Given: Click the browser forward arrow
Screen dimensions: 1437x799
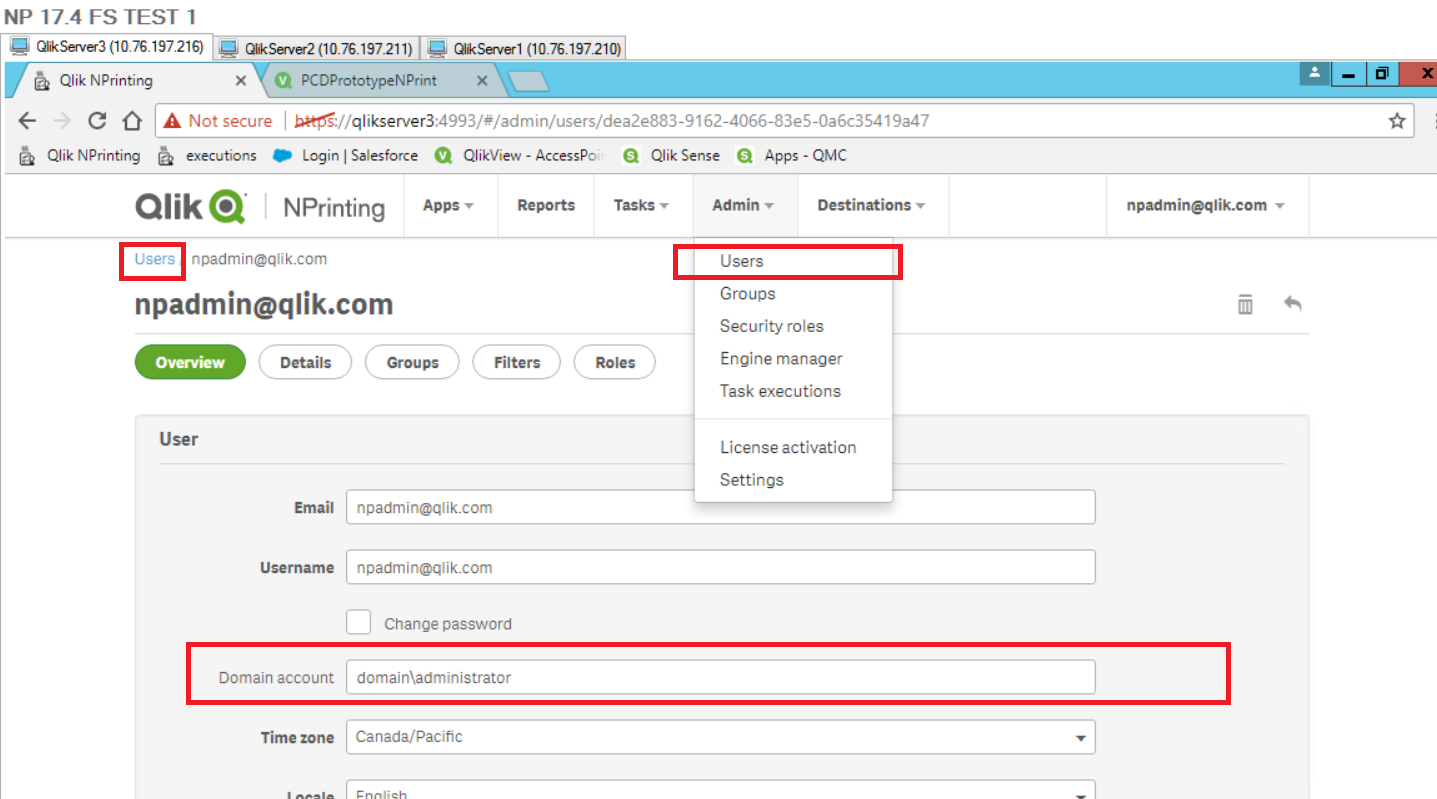Looking at the screenshot, I should coord(62,121).
